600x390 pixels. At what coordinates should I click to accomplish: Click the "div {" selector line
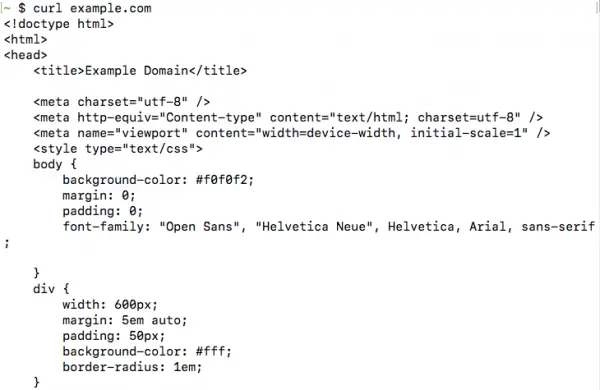pyautogui.click(x=51, y=289)
